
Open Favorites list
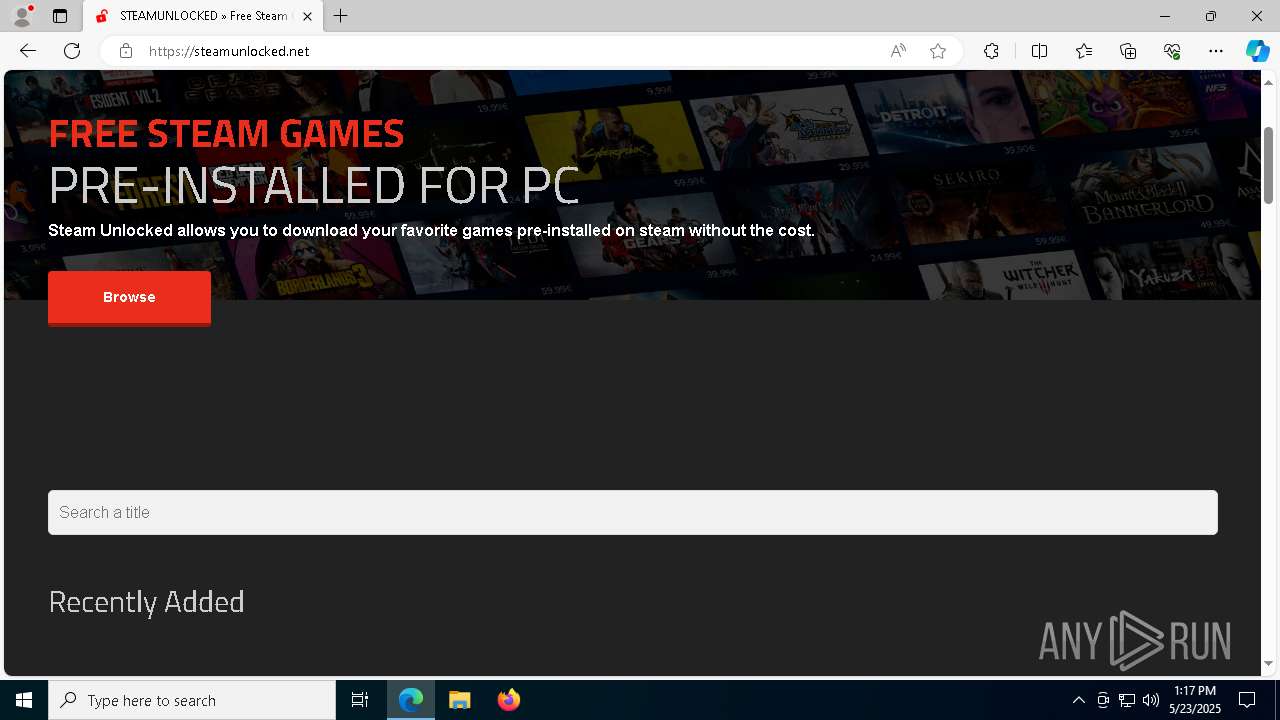1084,51
